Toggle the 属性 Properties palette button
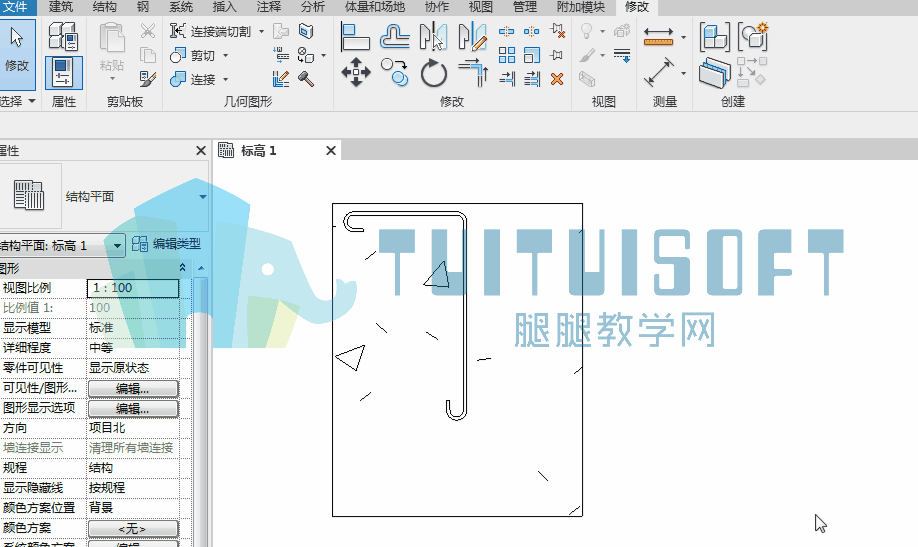The height and width of the screenshot is (547, 918). tap(63, 73)
